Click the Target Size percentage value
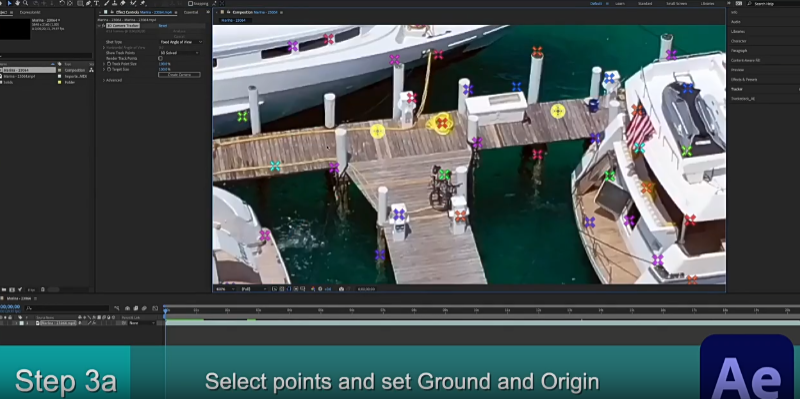 point(164,69)
